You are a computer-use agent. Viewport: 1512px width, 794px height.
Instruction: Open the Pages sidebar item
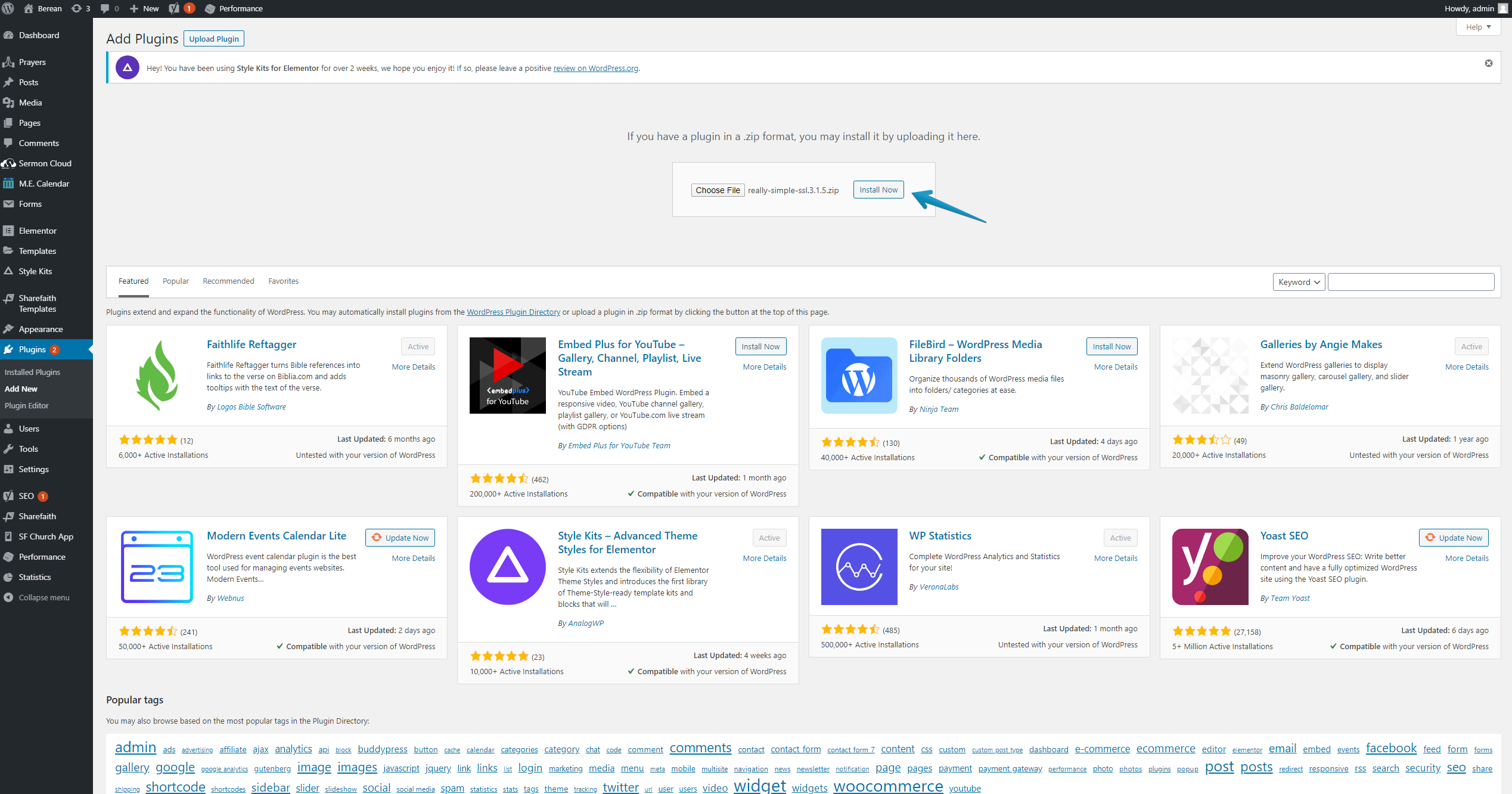[x=29, y=123]
